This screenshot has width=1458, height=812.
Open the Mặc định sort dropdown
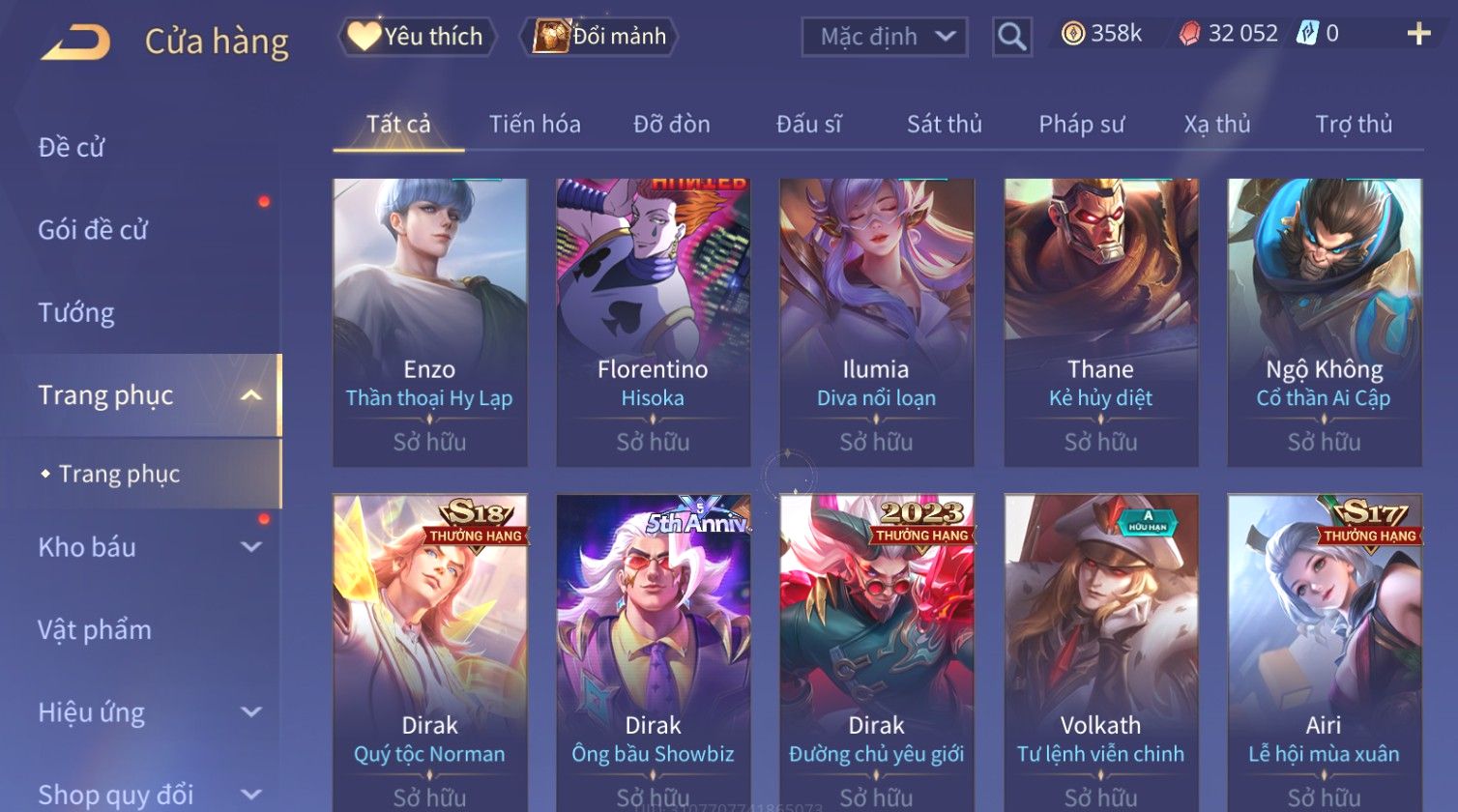click(x=885, y=37)
